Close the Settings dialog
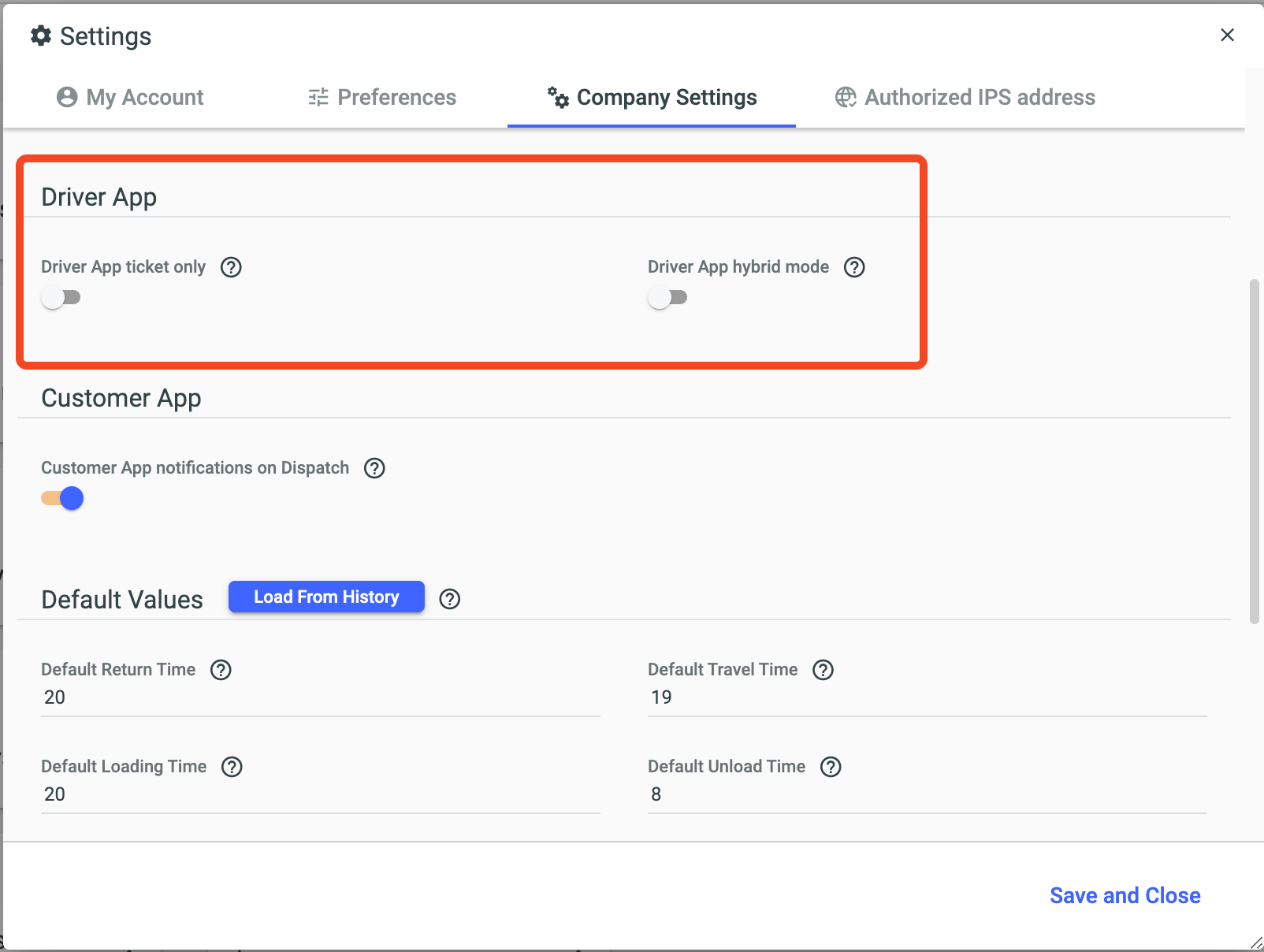The image size is (1264, 952). [x=1227, y=35]
